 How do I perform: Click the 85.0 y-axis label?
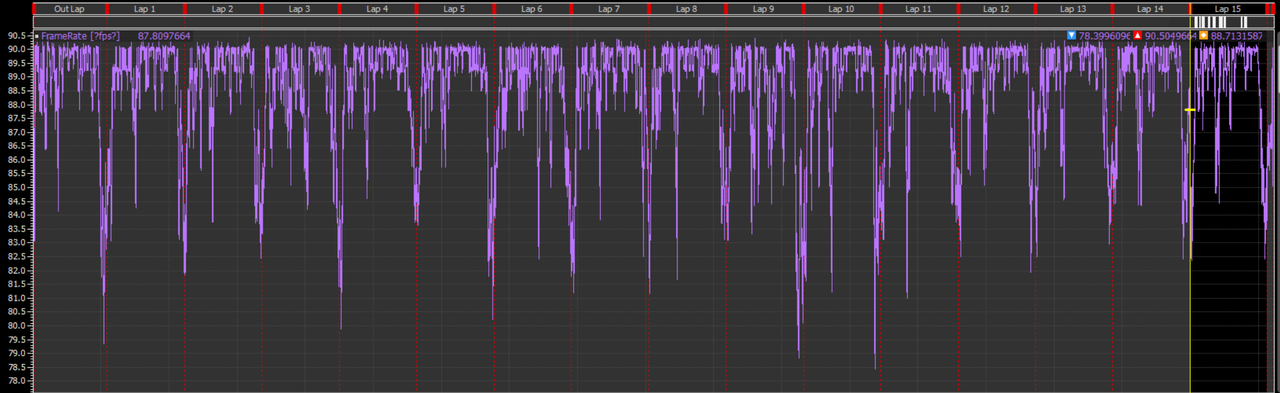pyautogui.click(x=16, y=187)
